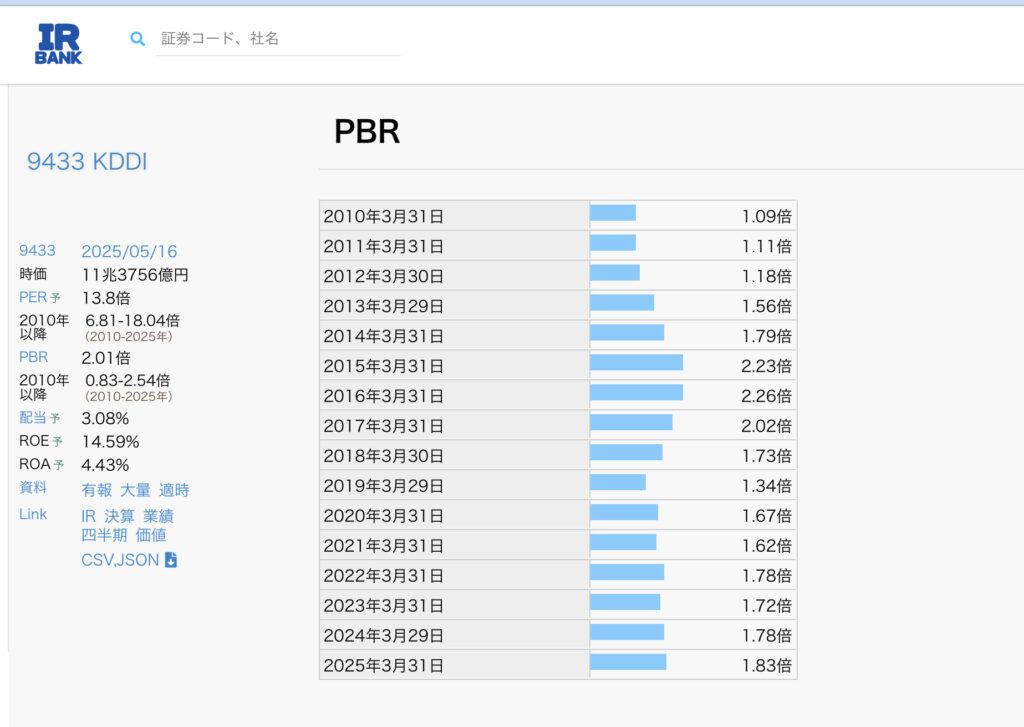Select the 2020年3月31日 date cell
Screen dimensions: 1024x727
point(455,516)
